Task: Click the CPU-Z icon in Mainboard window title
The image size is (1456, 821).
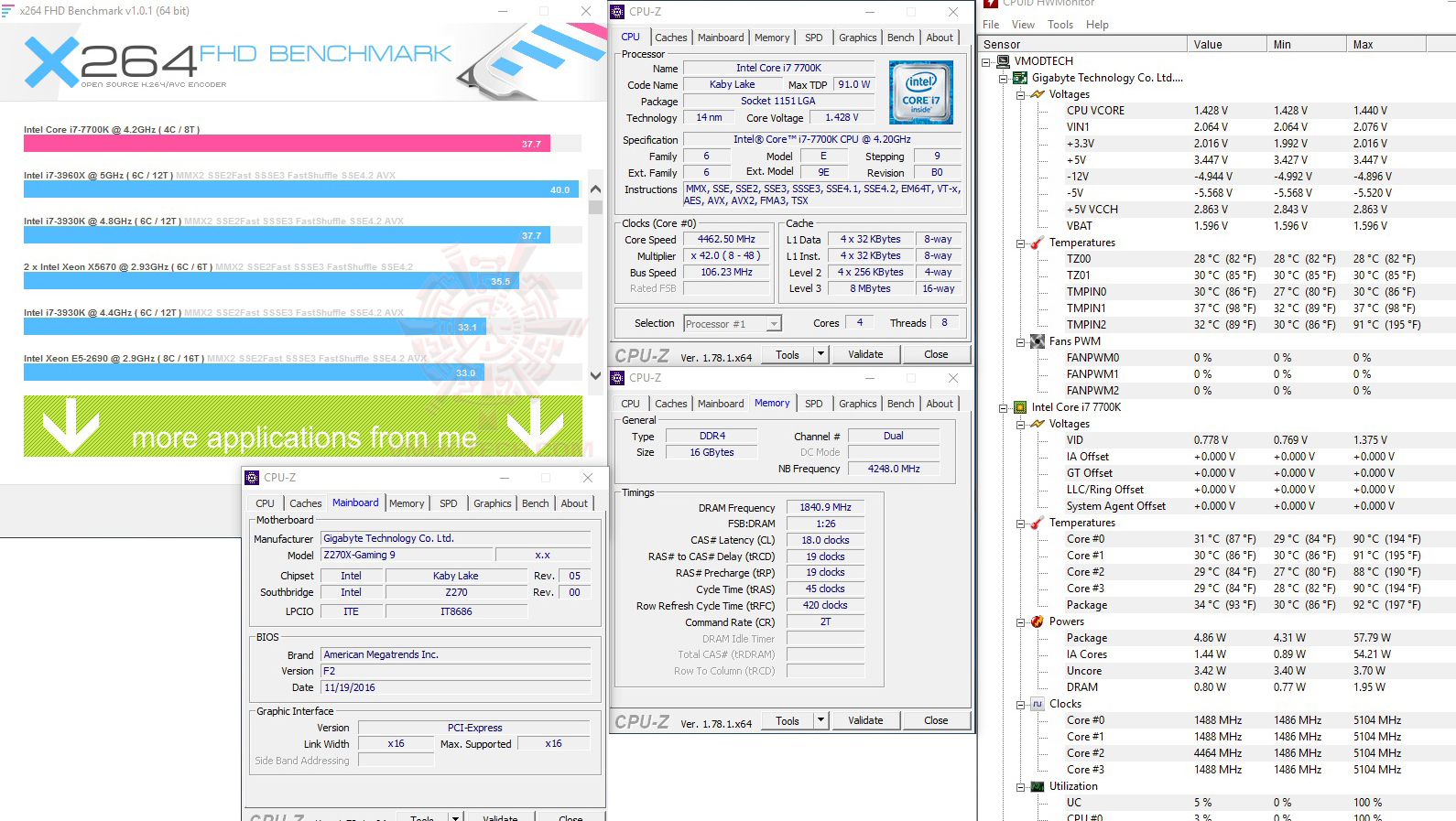Action: point(252,478)
